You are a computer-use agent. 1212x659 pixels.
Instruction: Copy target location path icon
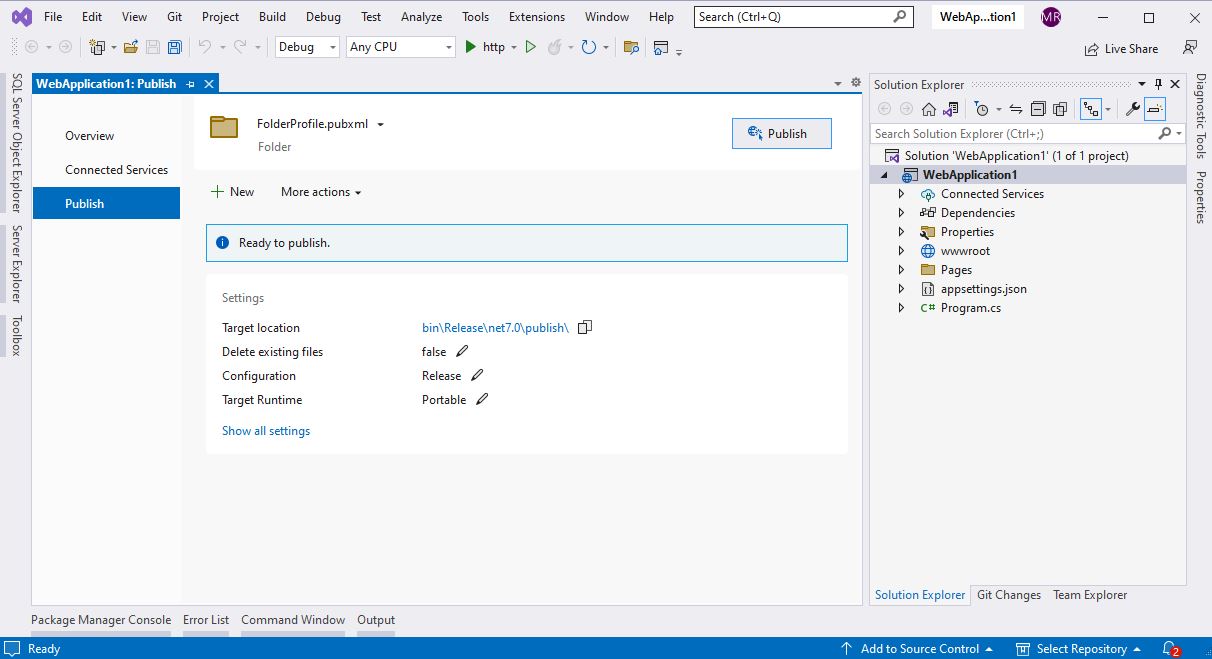[585, 327]
